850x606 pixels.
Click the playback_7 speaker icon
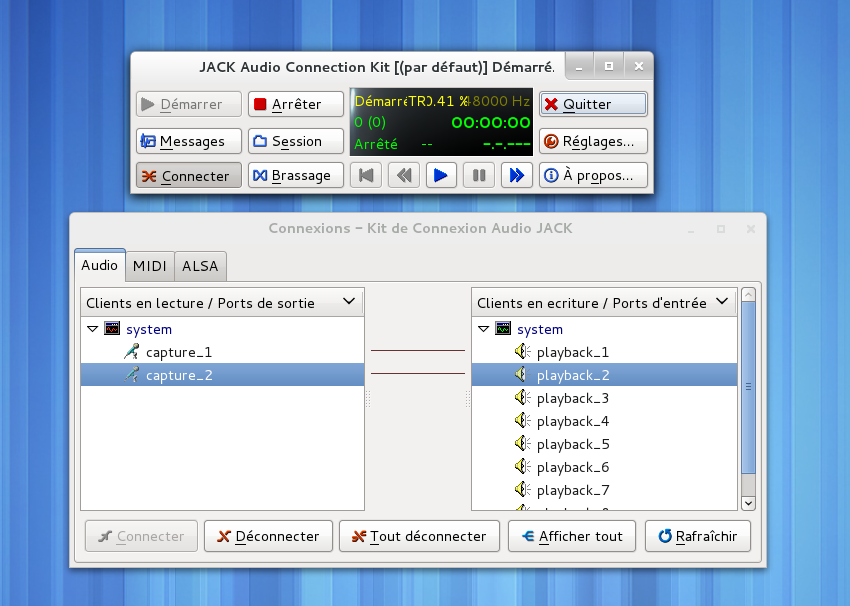tap(523, 490)
